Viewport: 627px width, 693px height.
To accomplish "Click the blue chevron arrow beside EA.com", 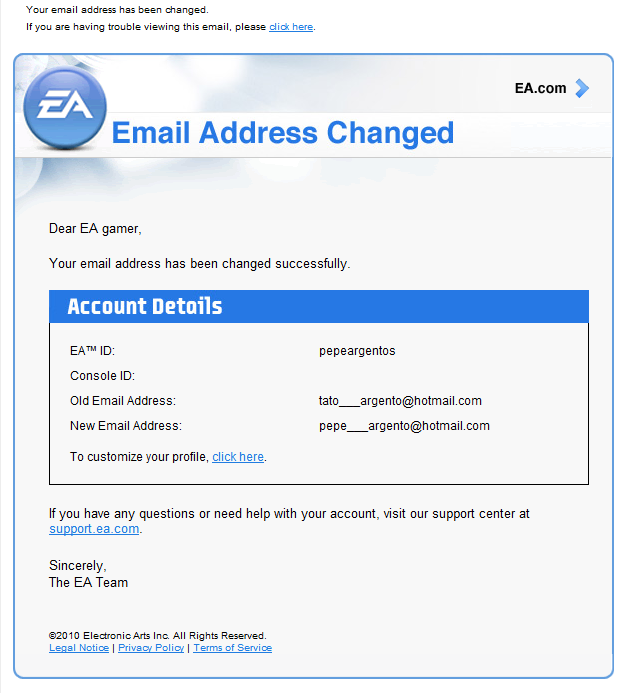I will pyautogui.click(x=582, y=88).
